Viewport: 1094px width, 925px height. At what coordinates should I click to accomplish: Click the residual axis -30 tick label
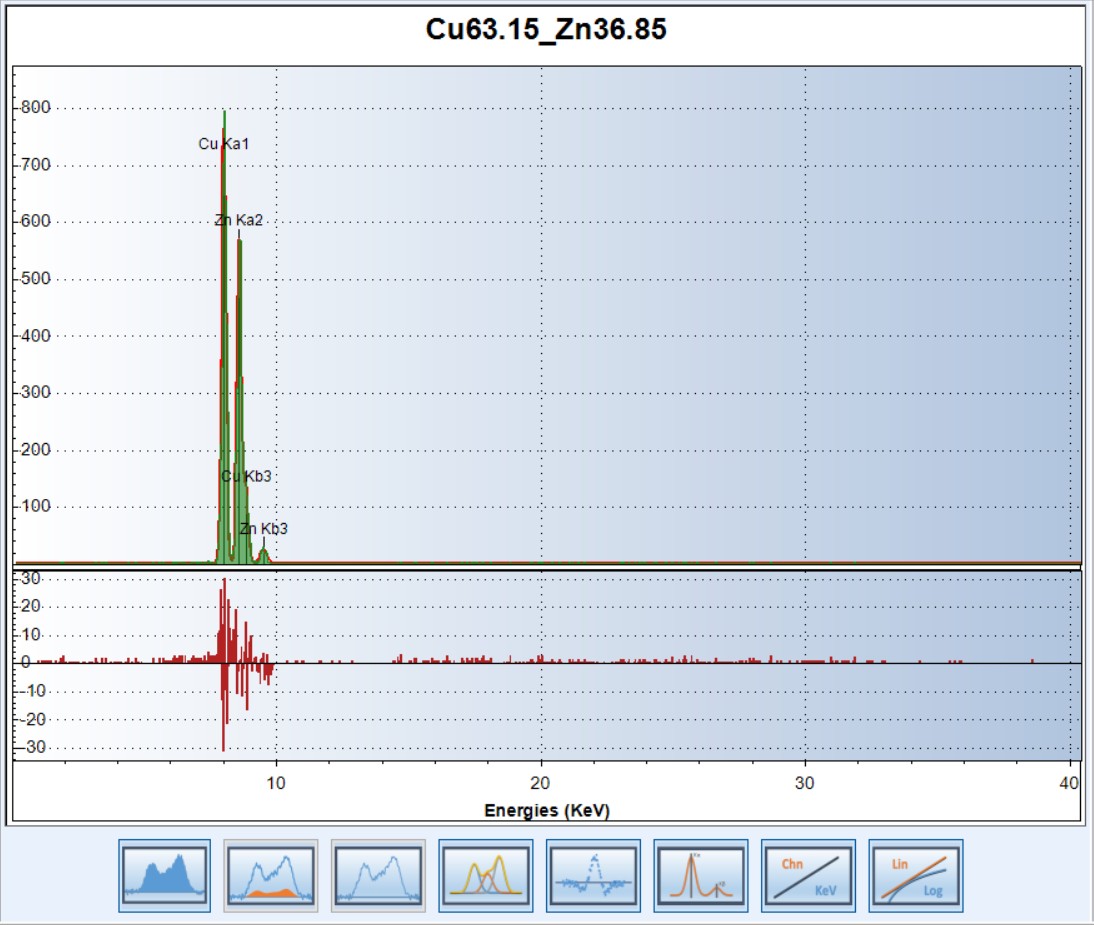pyautogui.click(x=31, y=747)
